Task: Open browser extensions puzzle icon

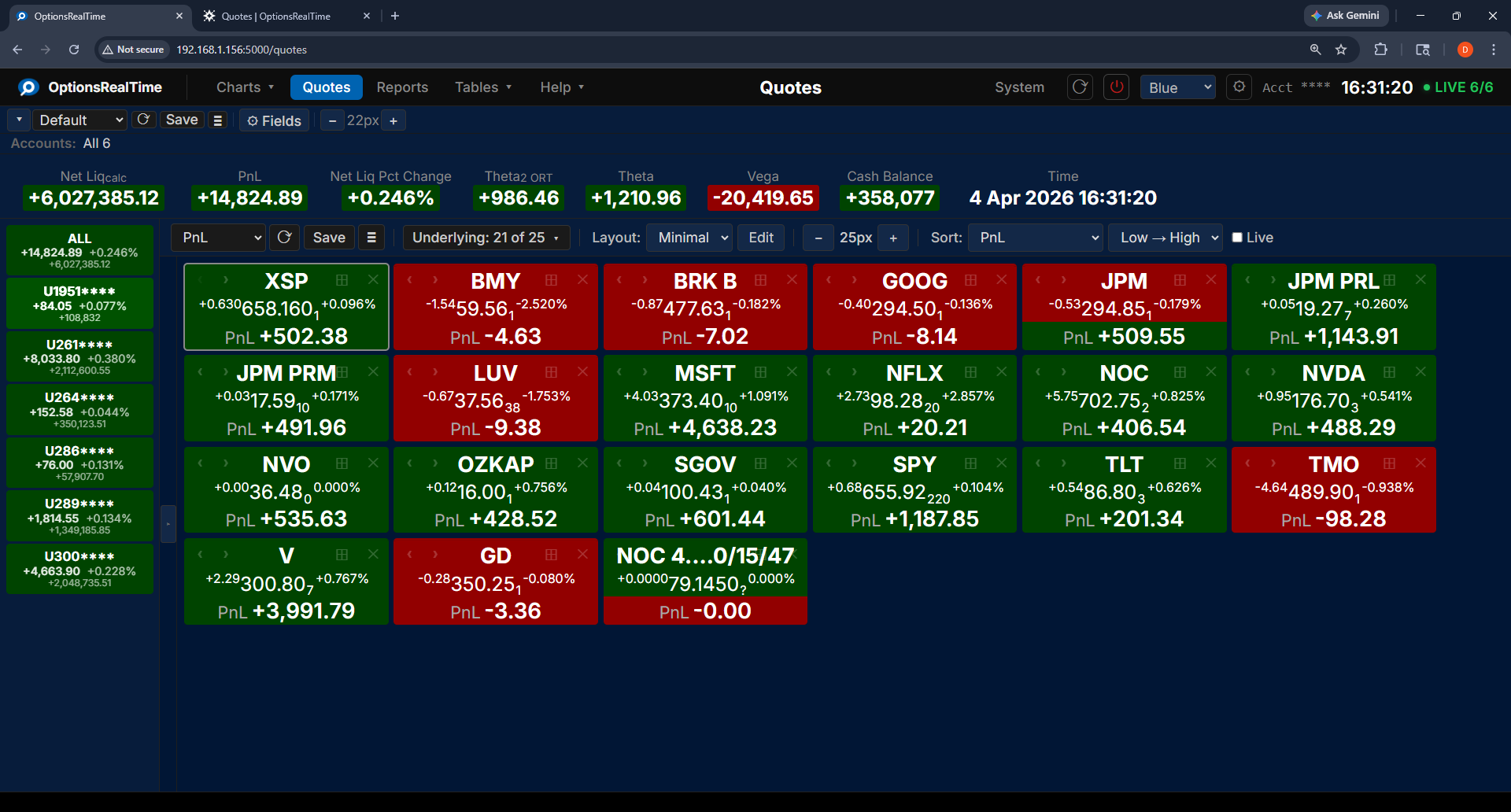Action: (1380, 50)
